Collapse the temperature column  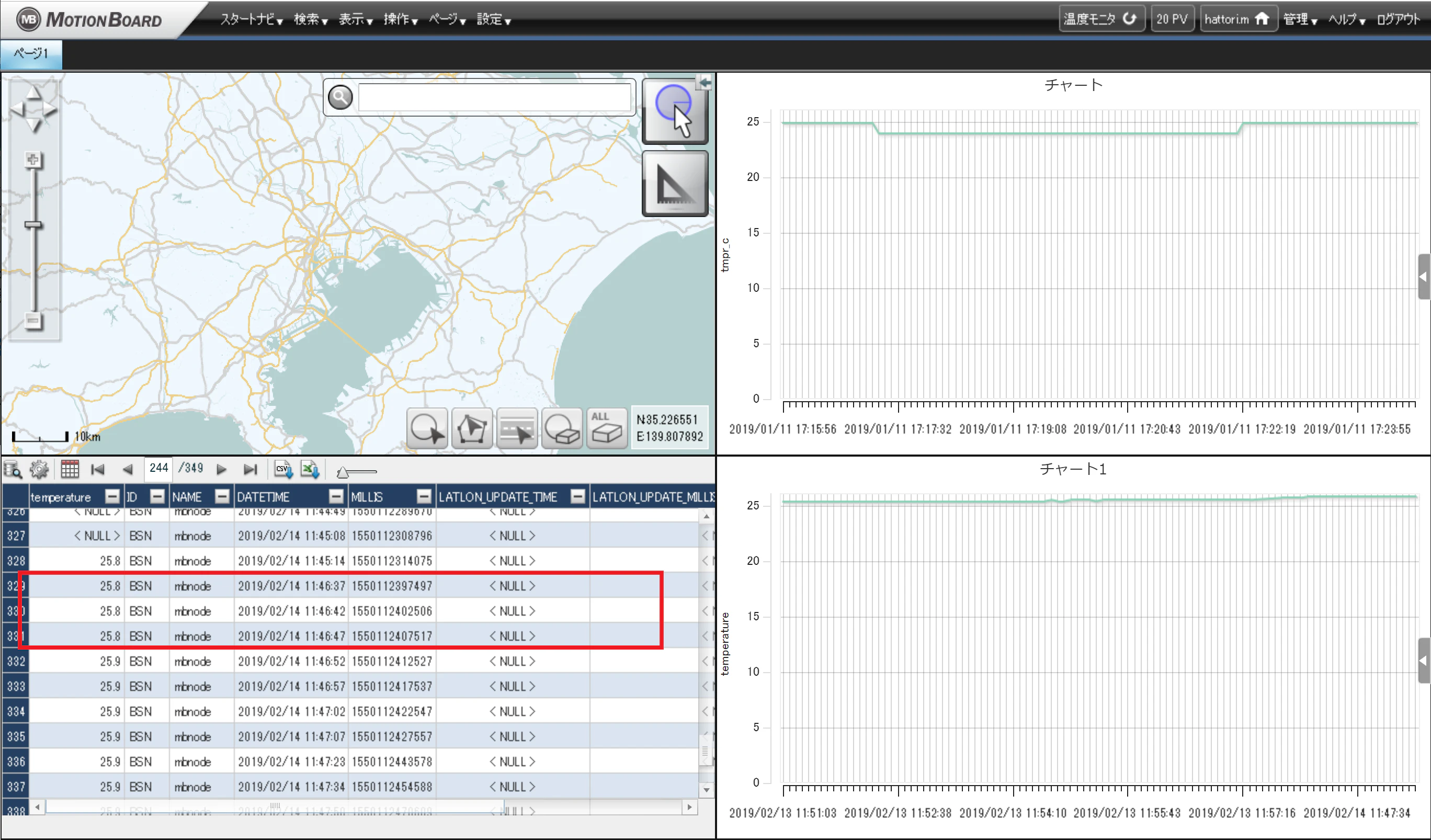(x=112, y=496)
